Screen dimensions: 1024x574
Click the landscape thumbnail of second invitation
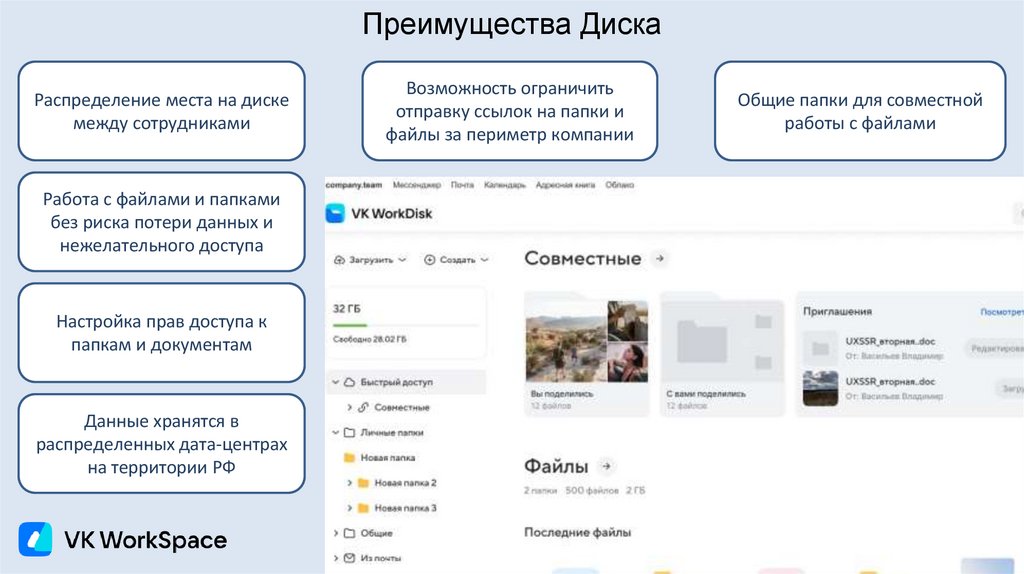[x=820, y=389]
